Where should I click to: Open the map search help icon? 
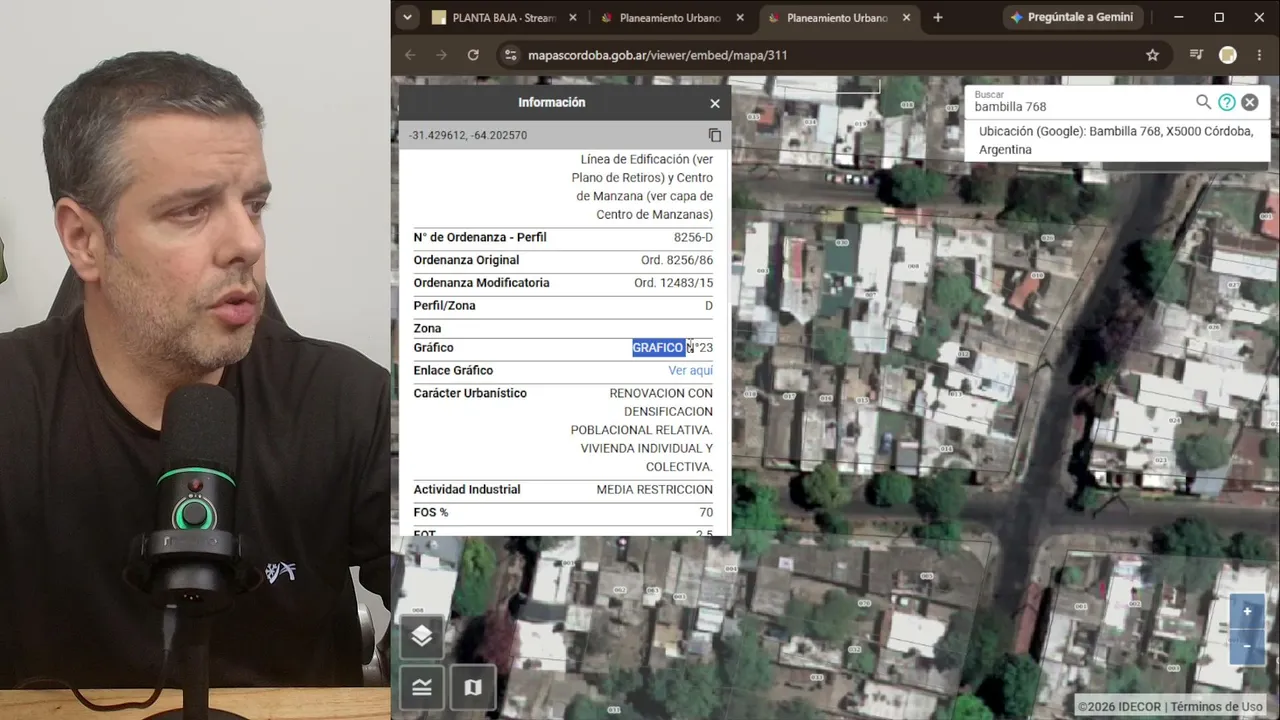point(1227,102)
